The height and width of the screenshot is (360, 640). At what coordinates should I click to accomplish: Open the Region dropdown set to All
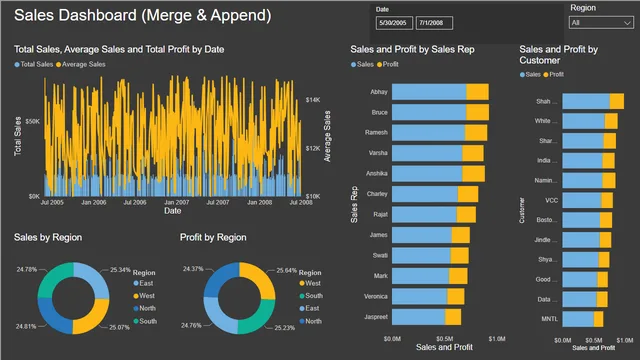(x=601, y=23)
